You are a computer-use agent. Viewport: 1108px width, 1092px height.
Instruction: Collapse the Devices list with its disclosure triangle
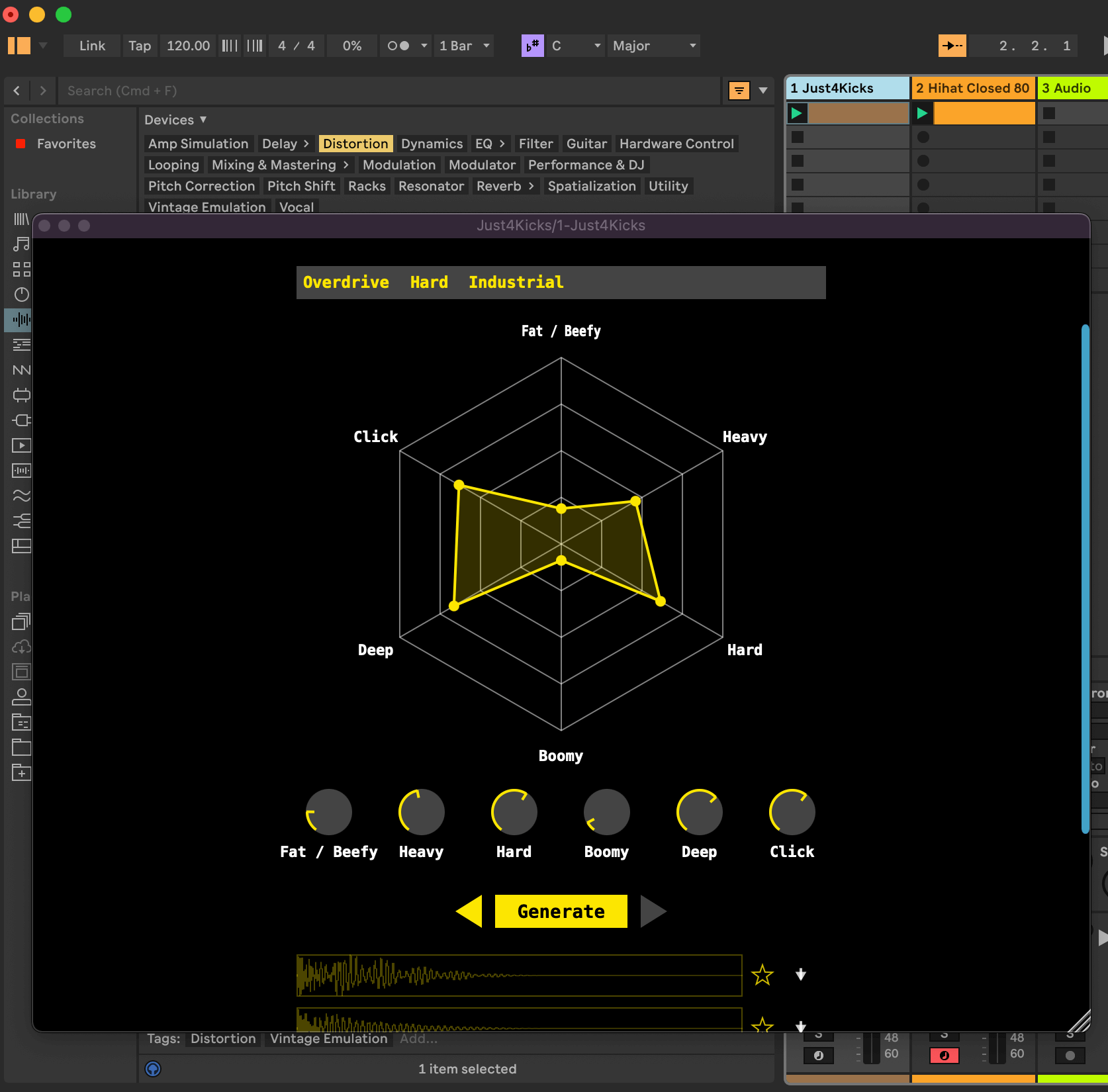tap(203, 120)
